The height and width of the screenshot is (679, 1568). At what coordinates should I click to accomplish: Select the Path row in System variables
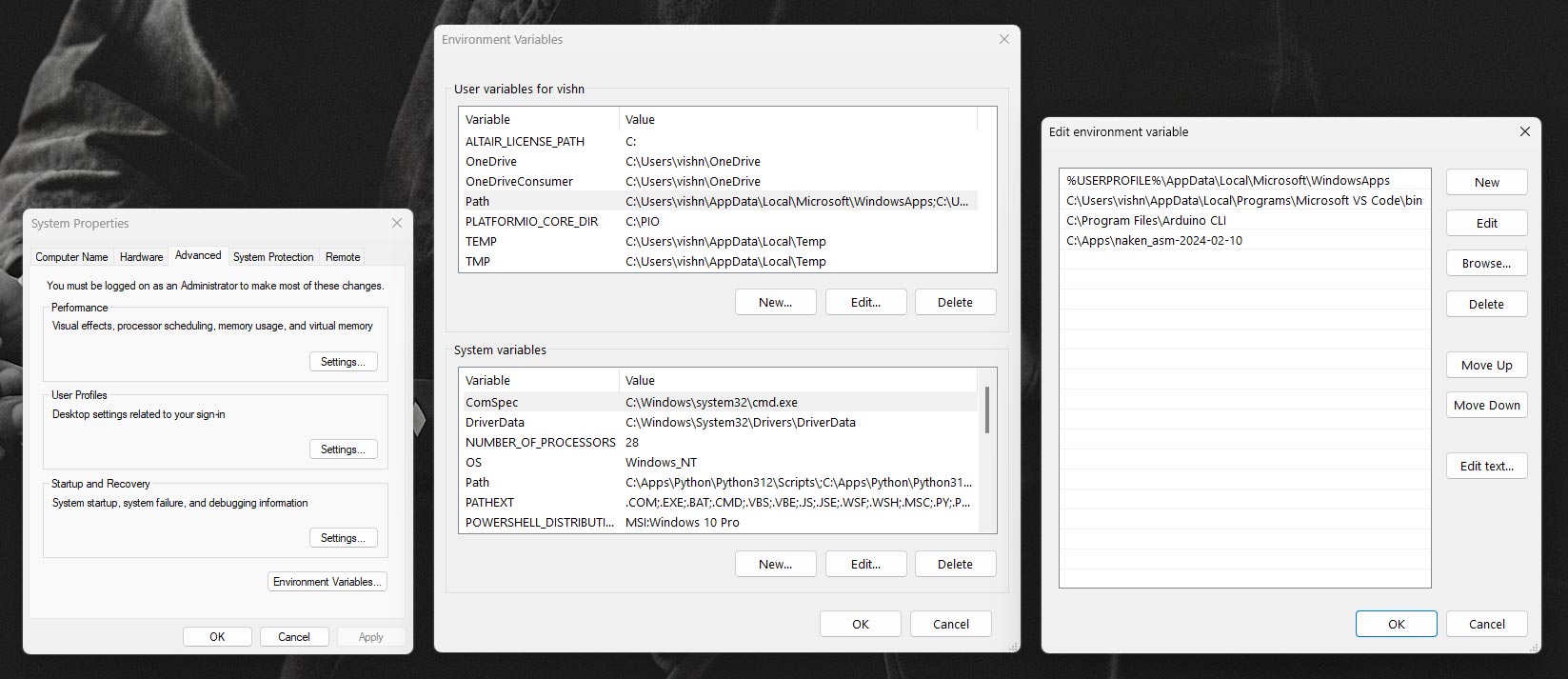719,482
